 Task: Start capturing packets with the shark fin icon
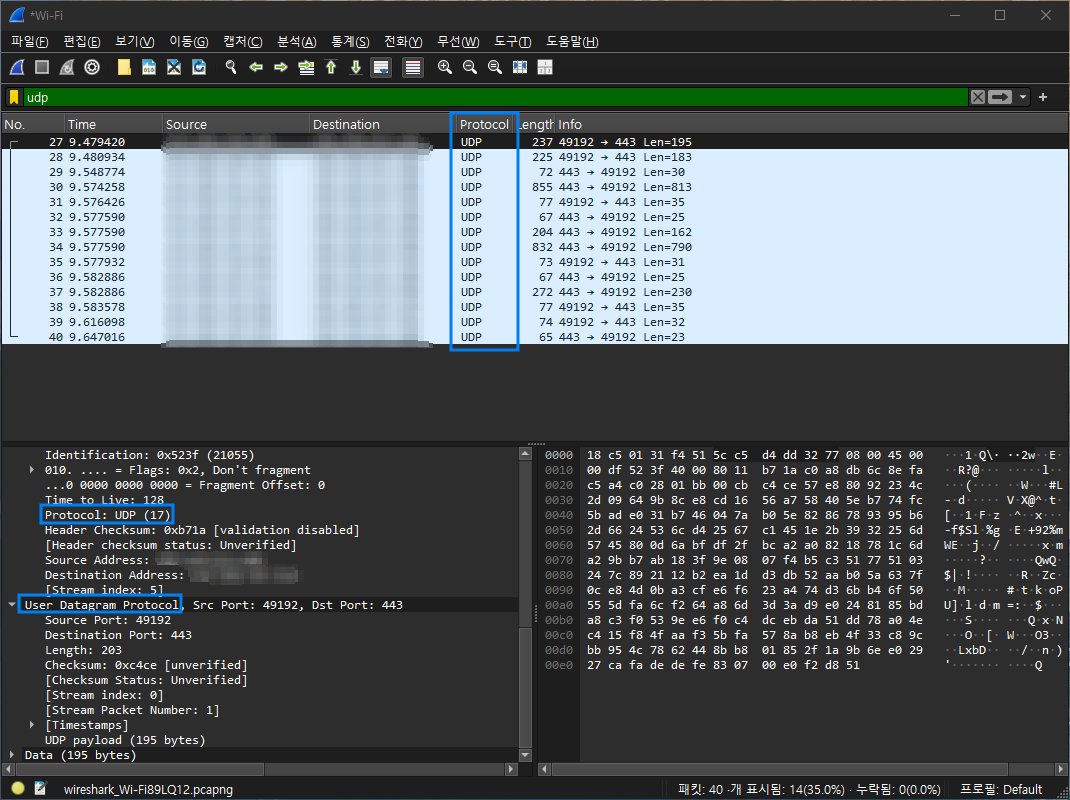(17, 67)
